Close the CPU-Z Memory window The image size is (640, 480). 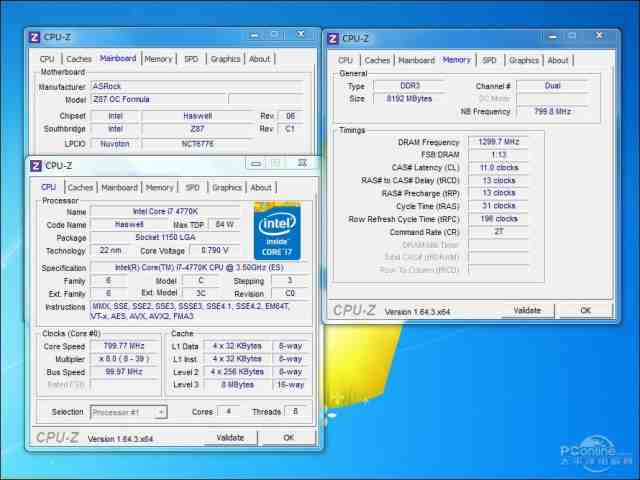[x=599, y=36]
